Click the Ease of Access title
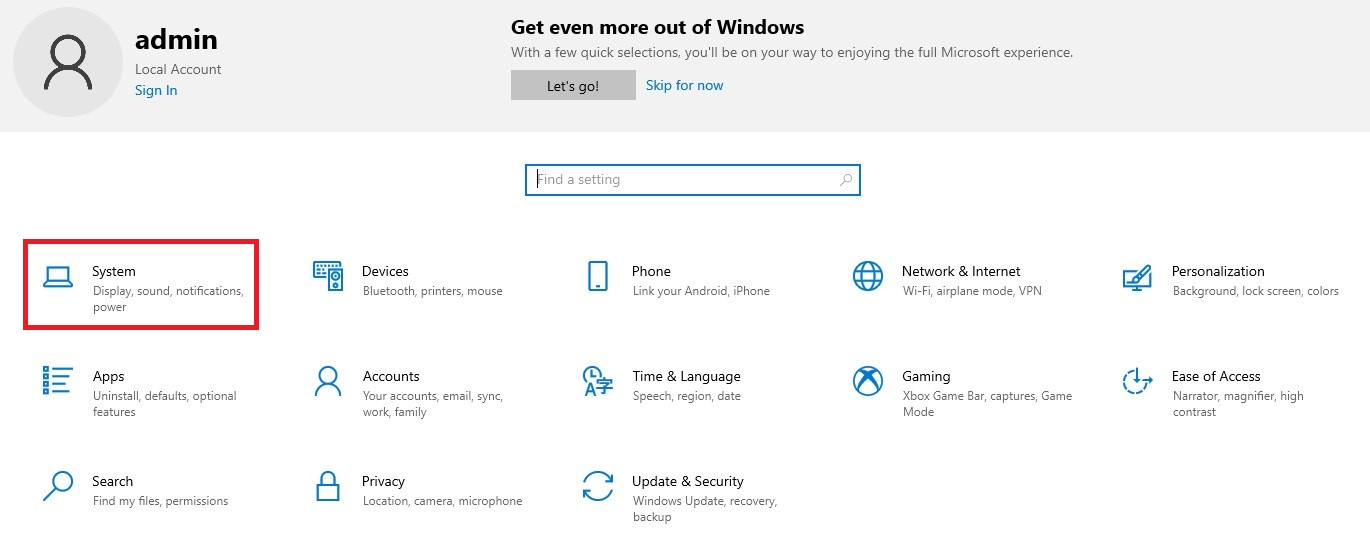 coord(1216,376)
